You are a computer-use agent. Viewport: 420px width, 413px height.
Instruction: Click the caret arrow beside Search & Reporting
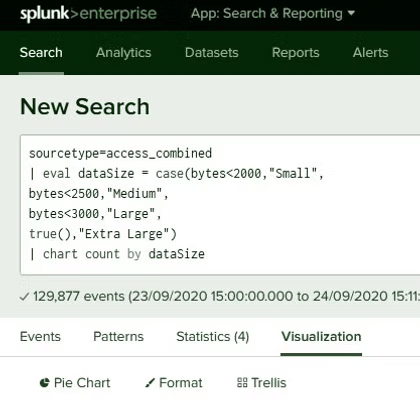[351, 13]
